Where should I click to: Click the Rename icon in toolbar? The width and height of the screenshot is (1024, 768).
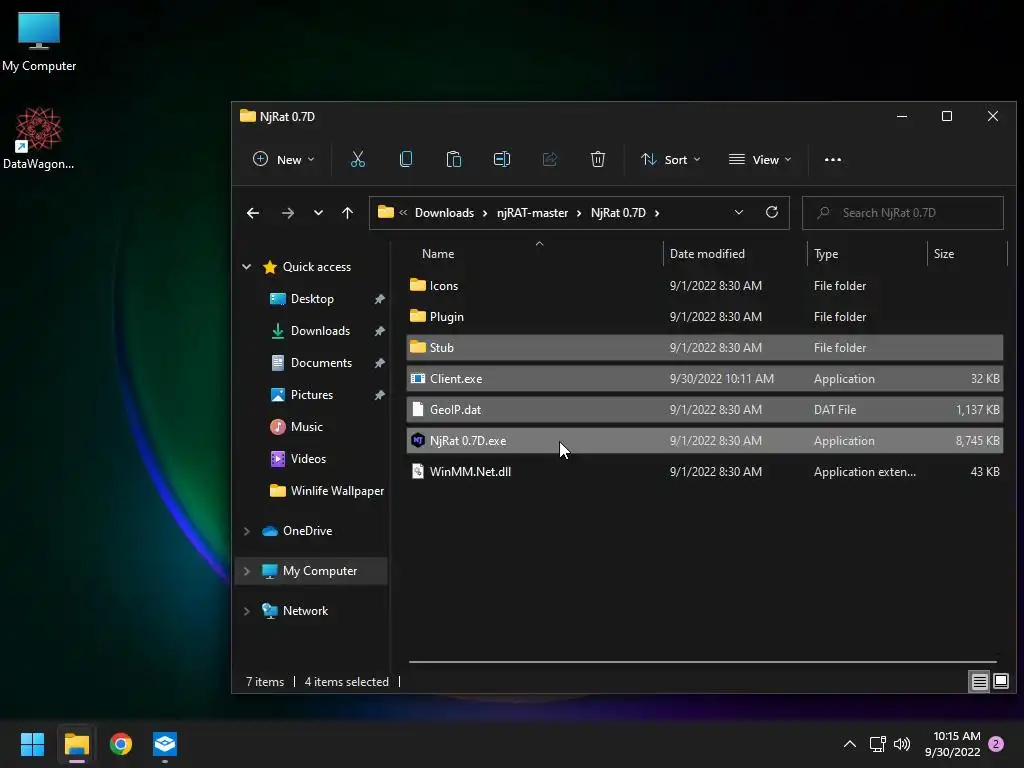(502, 159)
